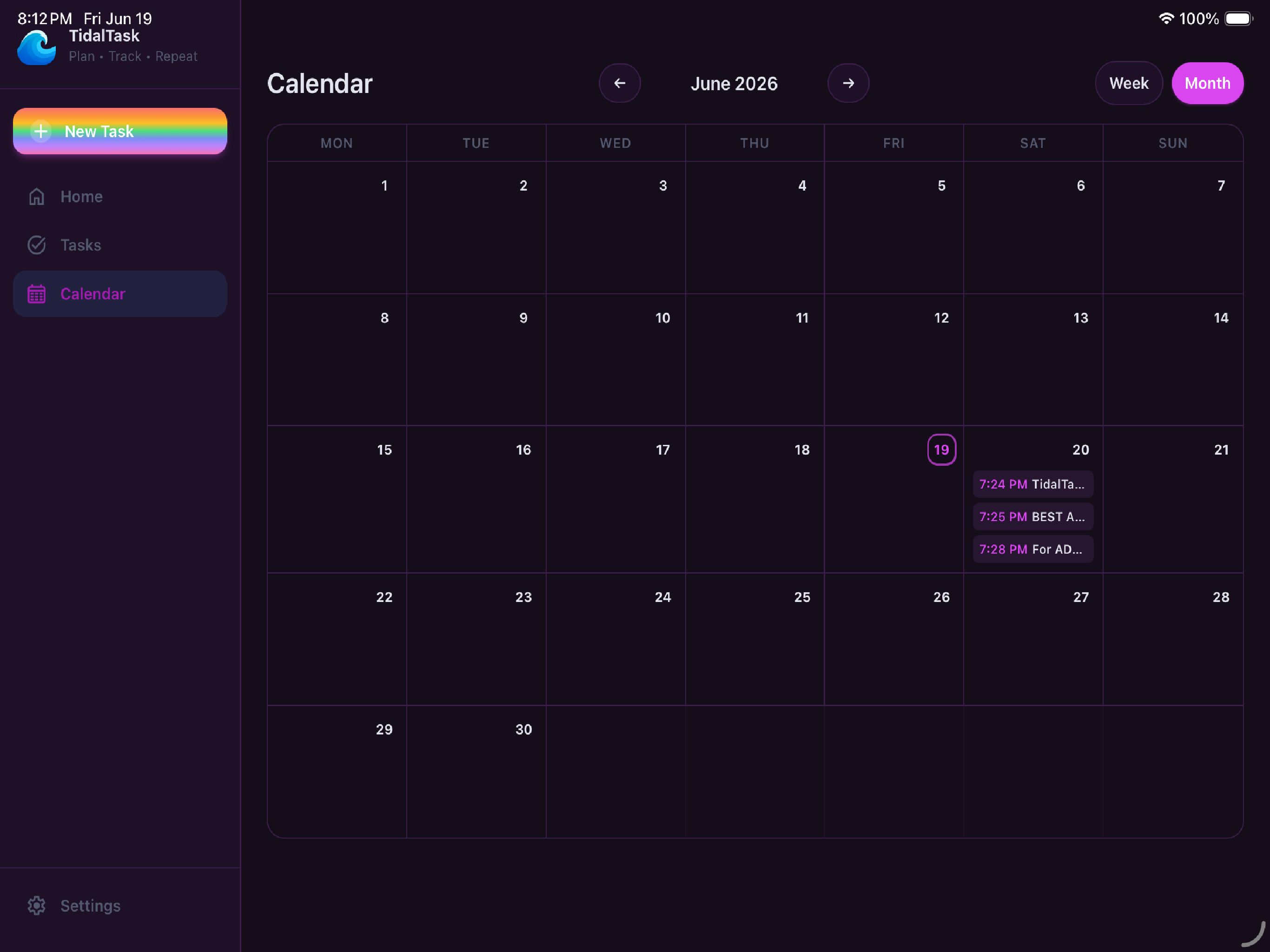
Task: Open the 7:28 PM For AD... event
Action: 1032,549
